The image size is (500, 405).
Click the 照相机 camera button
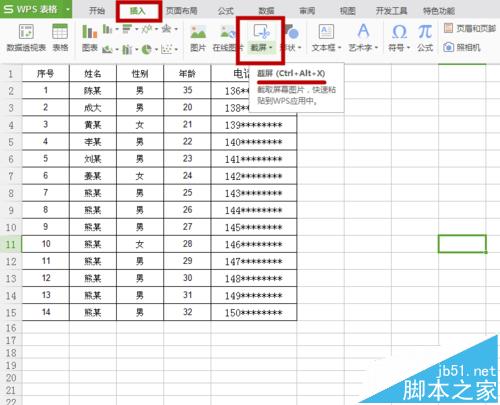[x=462, y=48]
